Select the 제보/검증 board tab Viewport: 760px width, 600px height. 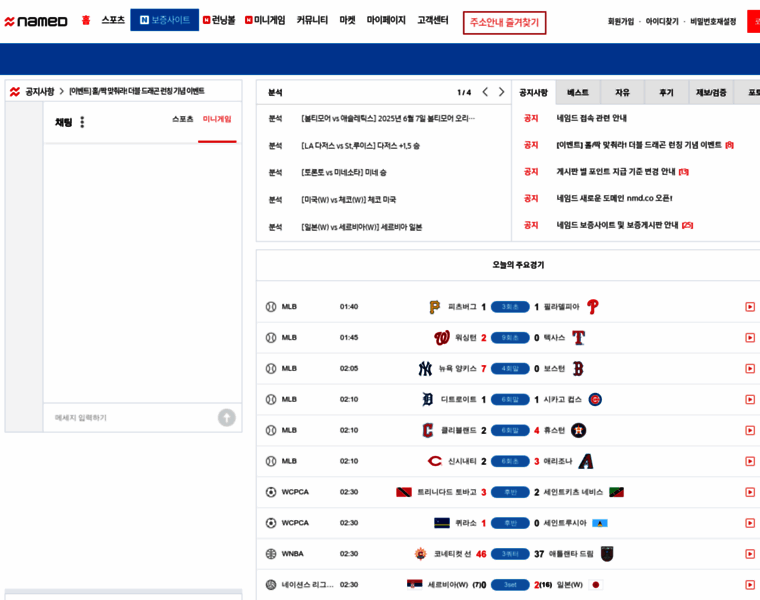pos(711,92)
